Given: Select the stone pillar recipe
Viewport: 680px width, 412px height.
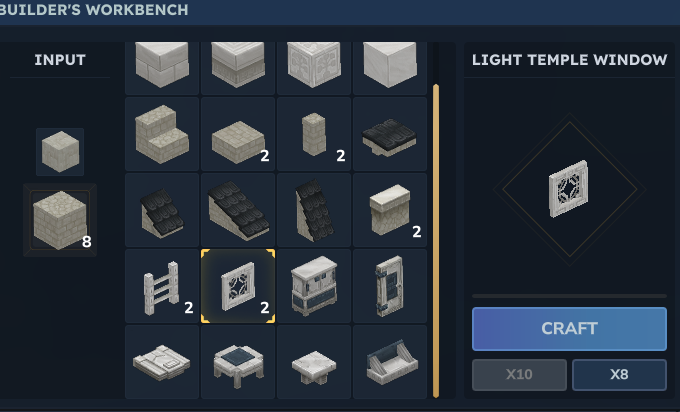Looking at the screenshot, I should [314, 134].
